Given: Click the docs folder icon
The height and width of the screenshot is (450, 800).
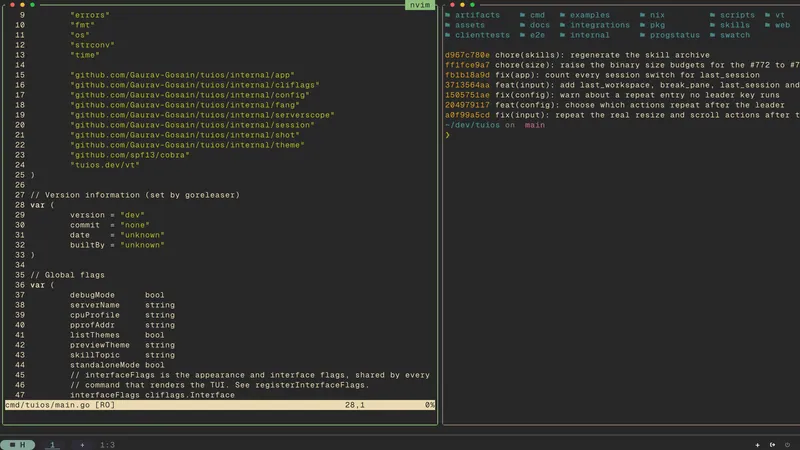Looking at the screenshot, I should (x=522, y=25).
